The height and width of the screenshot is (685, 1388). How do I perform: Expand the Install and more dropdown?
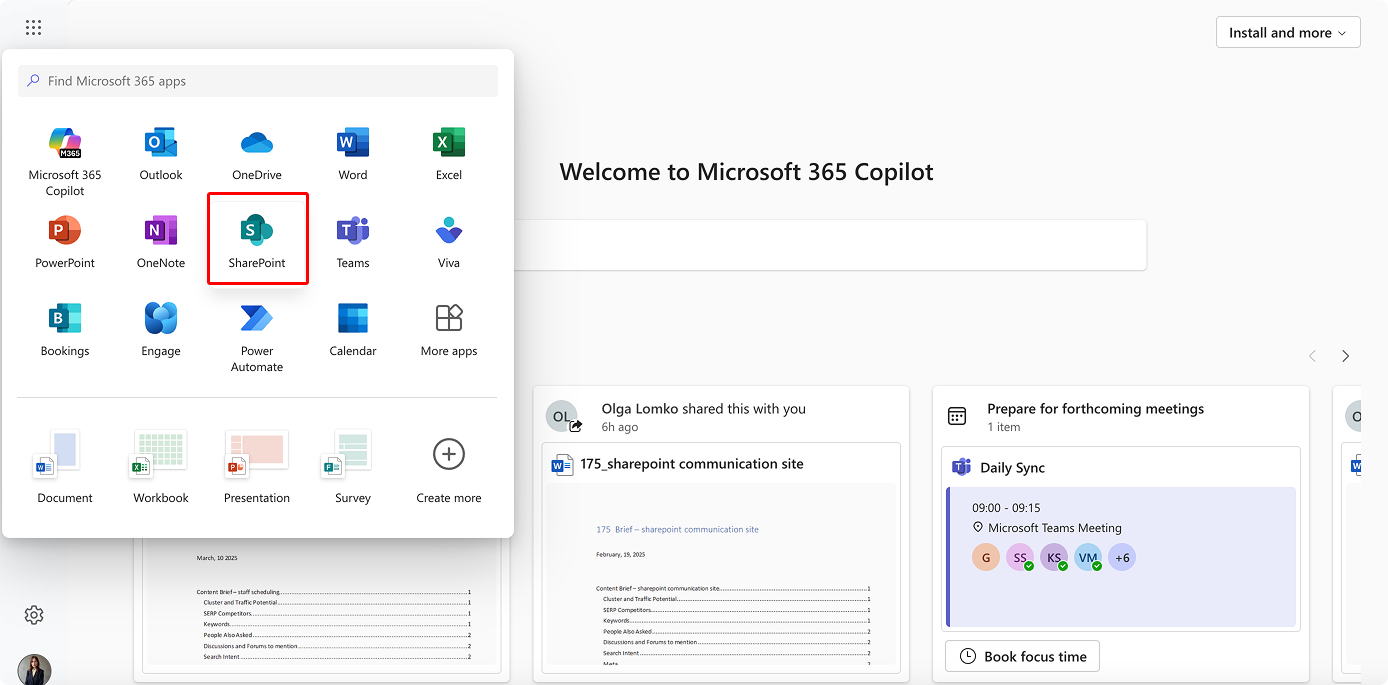point(1287,32)
